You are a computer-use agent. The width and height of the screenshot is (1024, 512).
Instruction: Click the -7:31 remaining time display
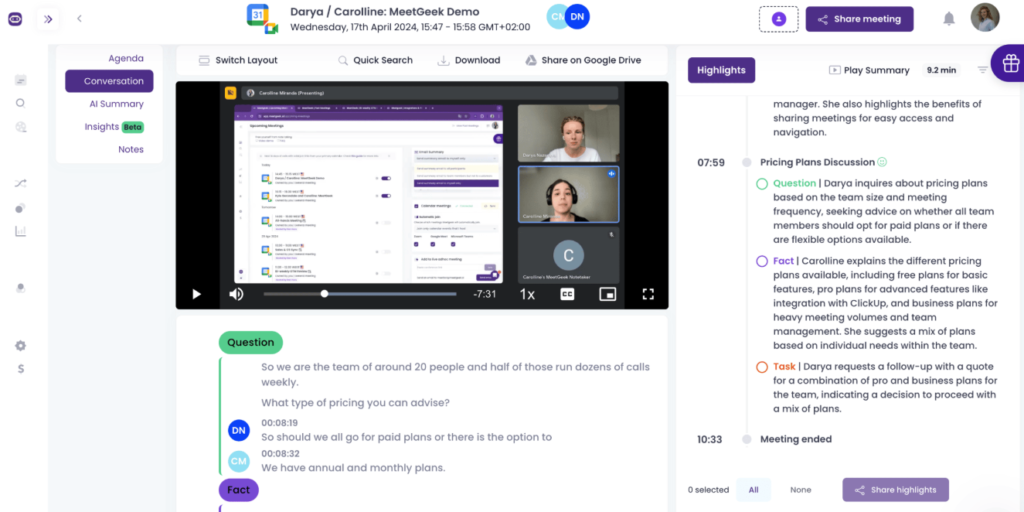pos(485,294)
